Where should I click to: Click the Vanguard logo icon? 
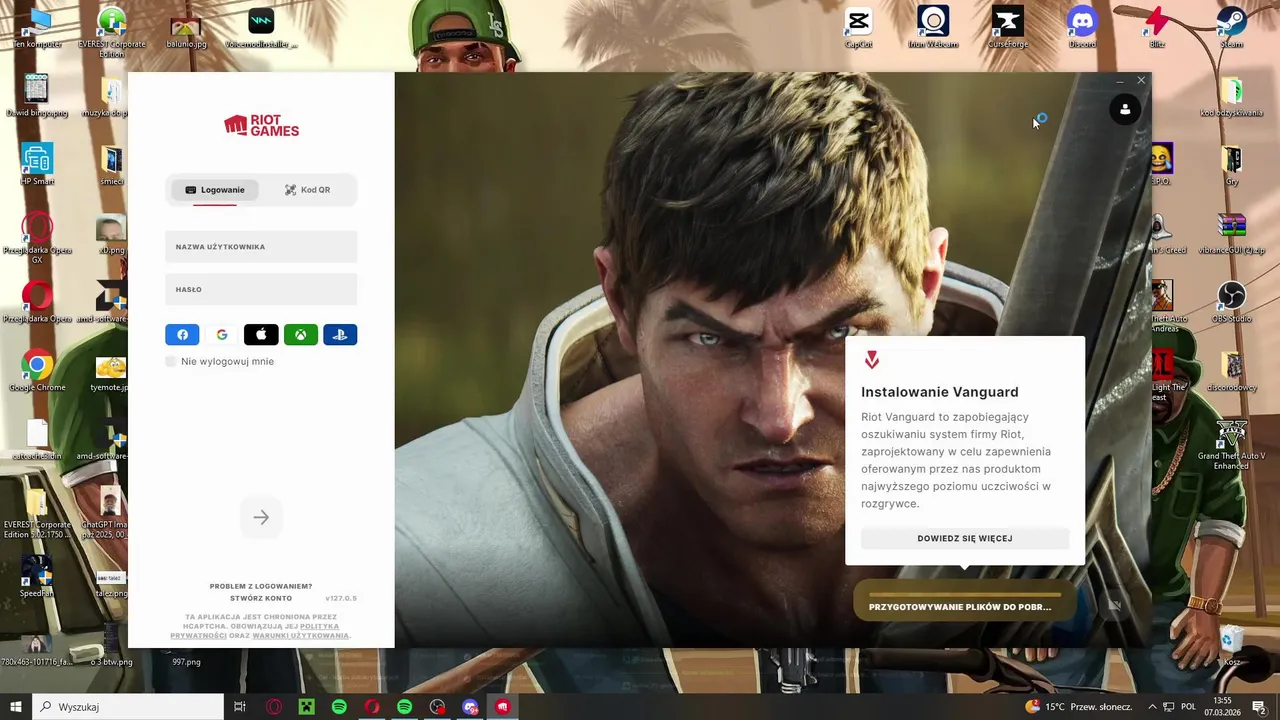[872, 360]
